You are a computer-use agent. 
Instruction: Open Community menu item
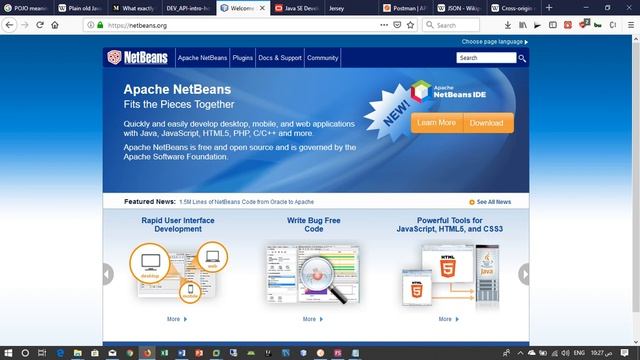(x=322, y=58)
